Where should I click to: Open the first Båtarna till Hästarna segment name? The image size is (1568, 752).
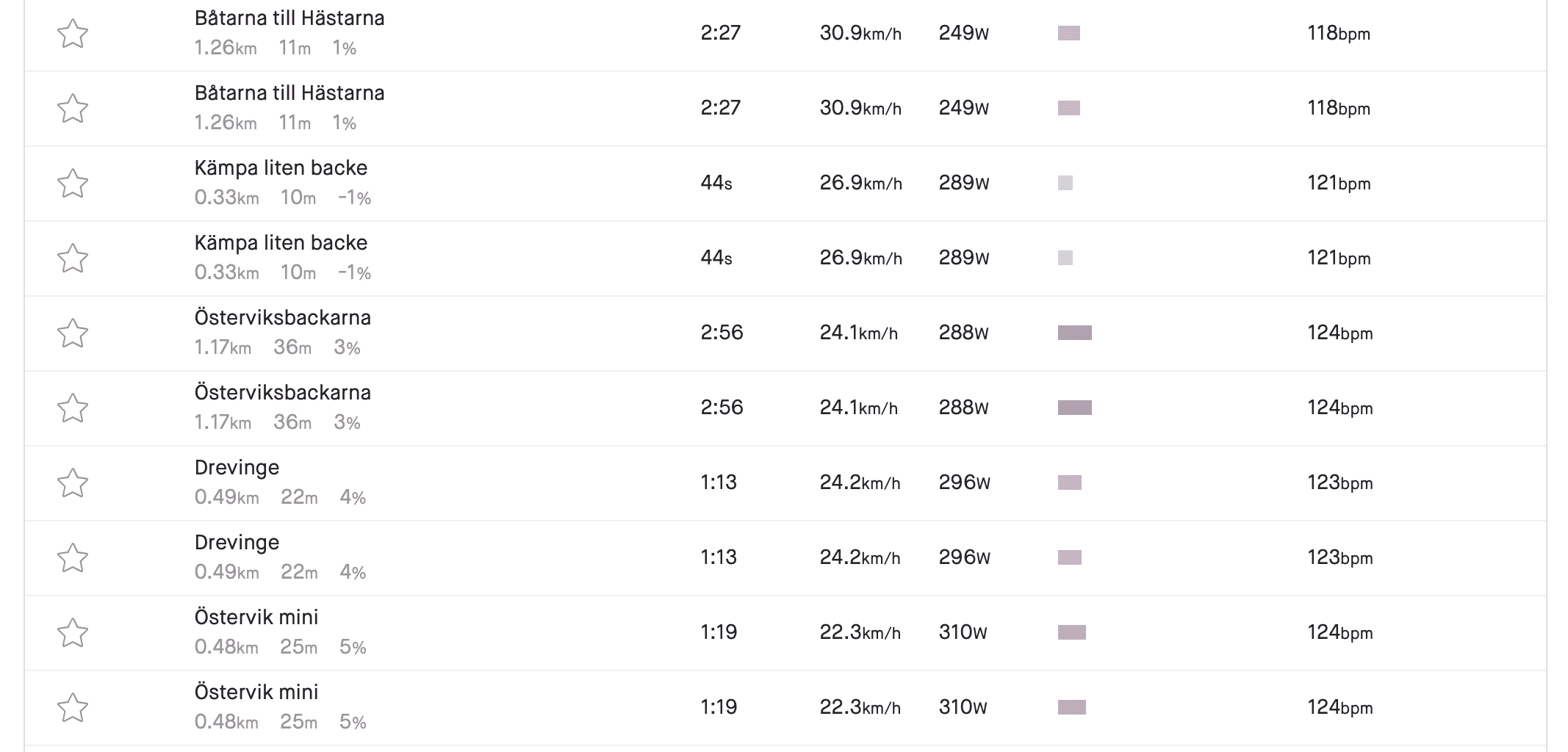[289, 18]
